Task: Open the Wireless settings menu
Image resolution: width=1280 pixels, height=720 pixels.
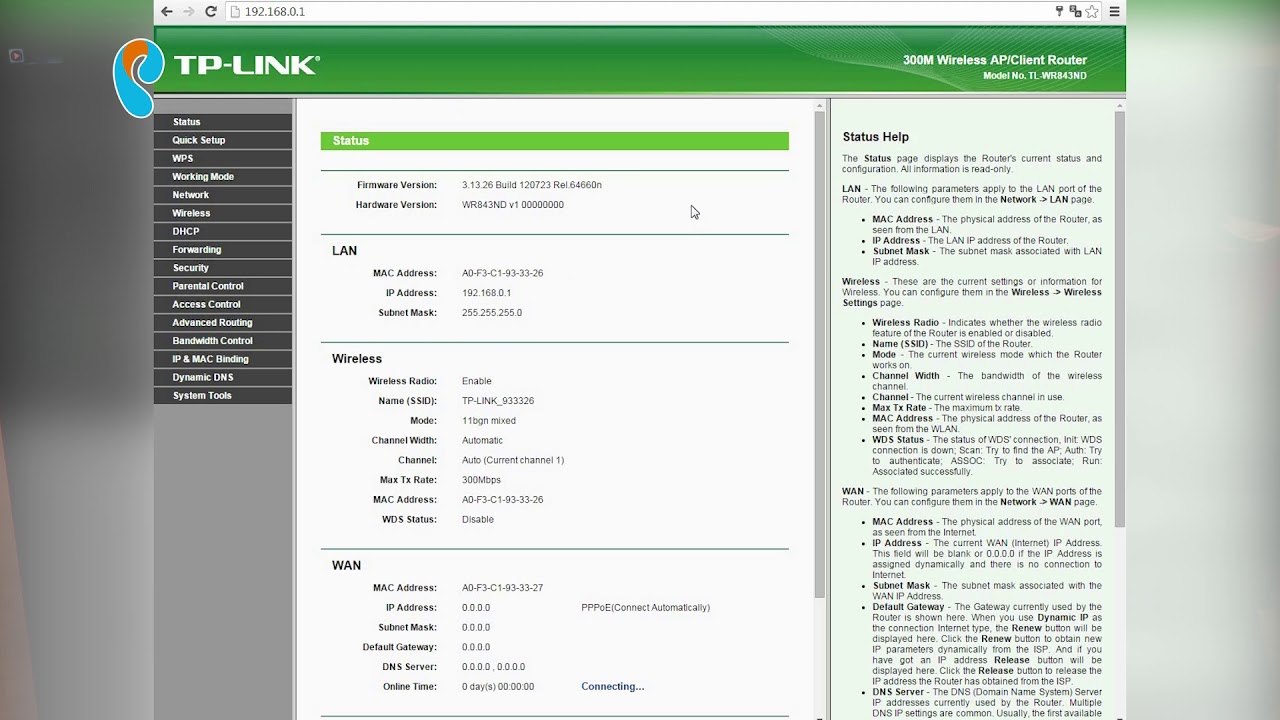Action: (223, 213)
